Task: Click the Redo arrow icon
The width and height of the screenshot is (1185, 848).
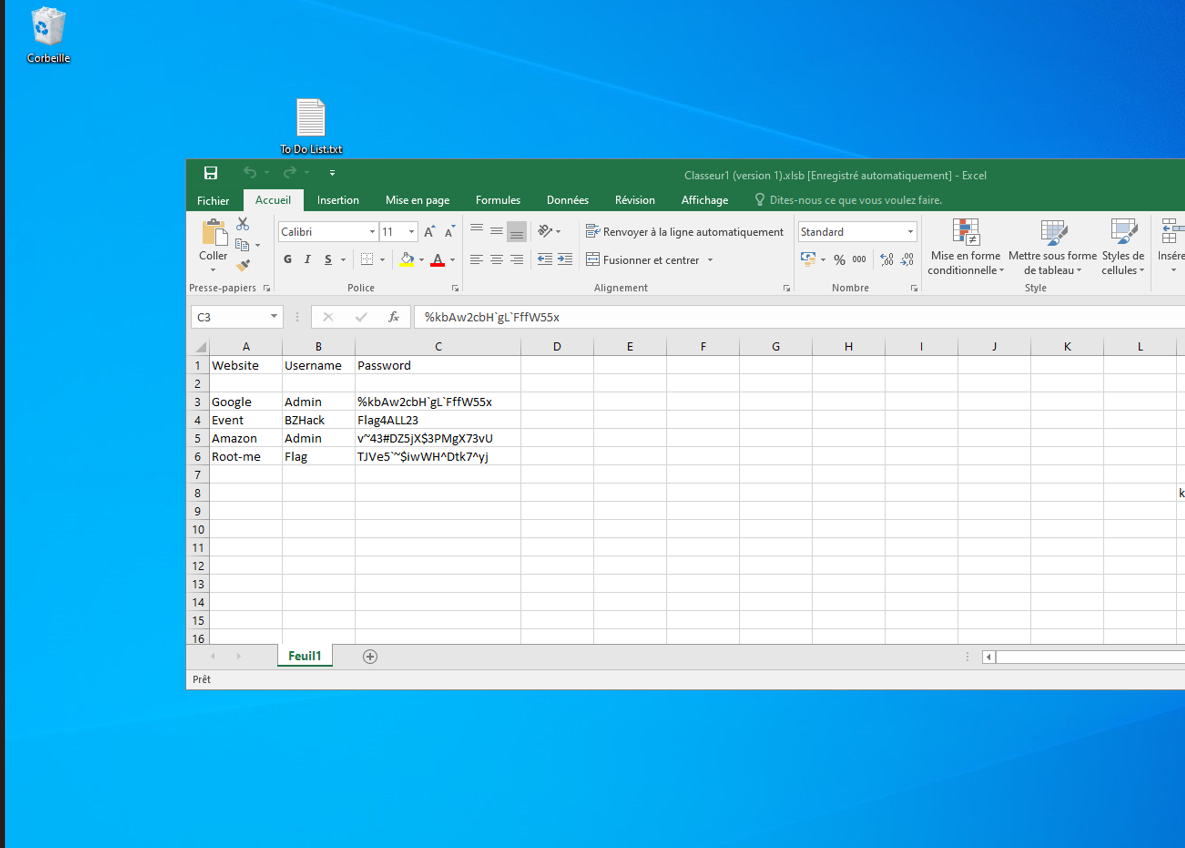Action: click(289, 173)
